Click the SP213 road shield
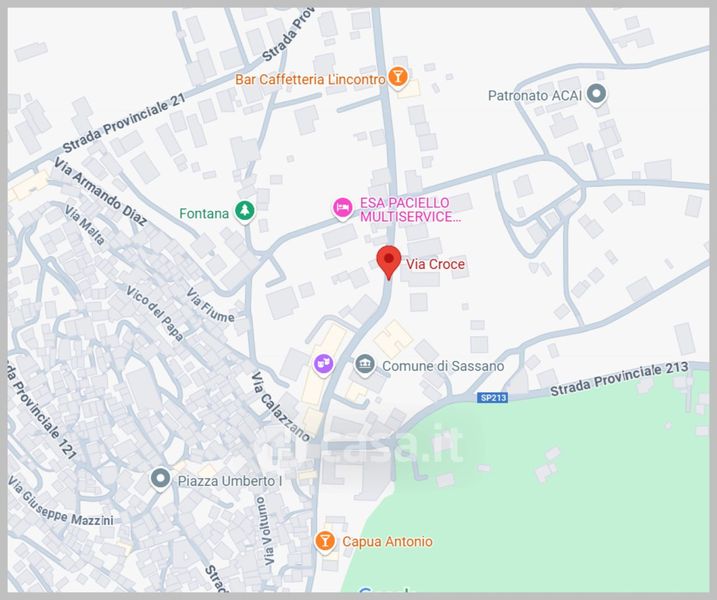 [493, 397]
